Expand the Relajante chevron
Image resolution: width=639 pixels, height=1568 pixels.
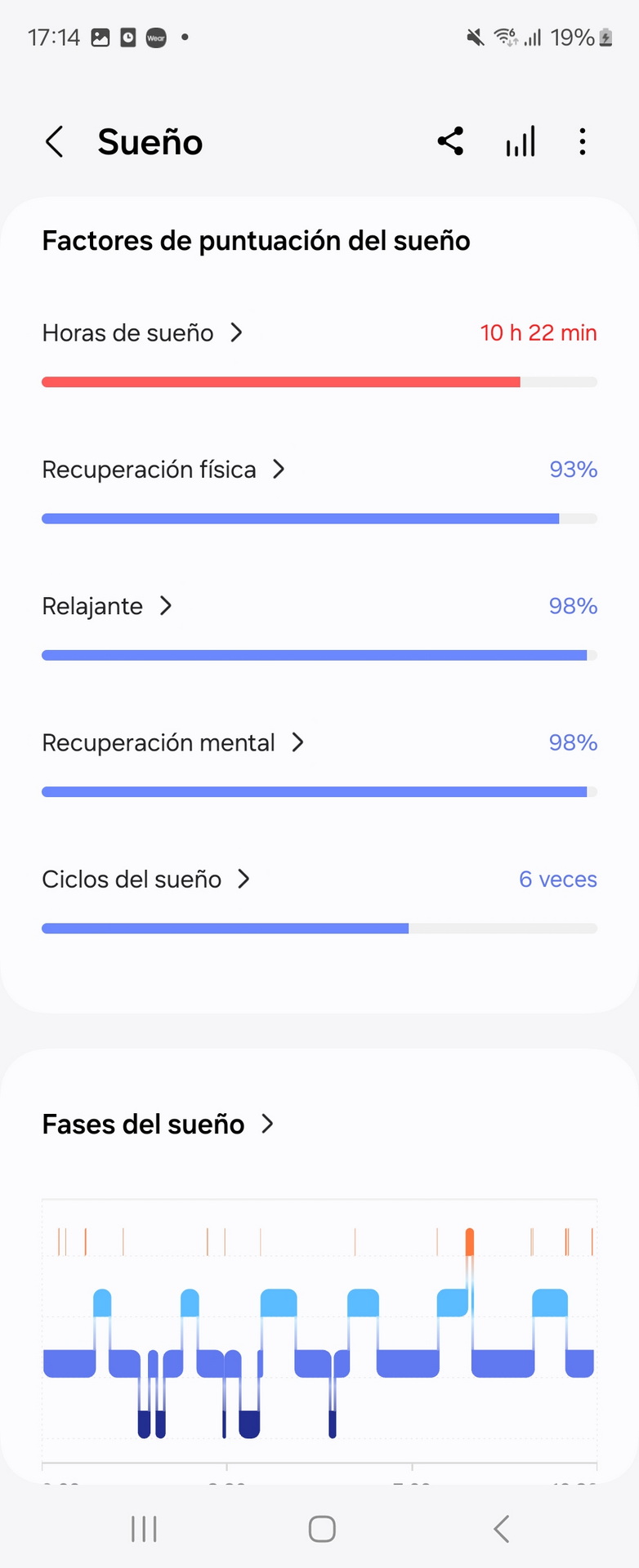click(165, 605)
